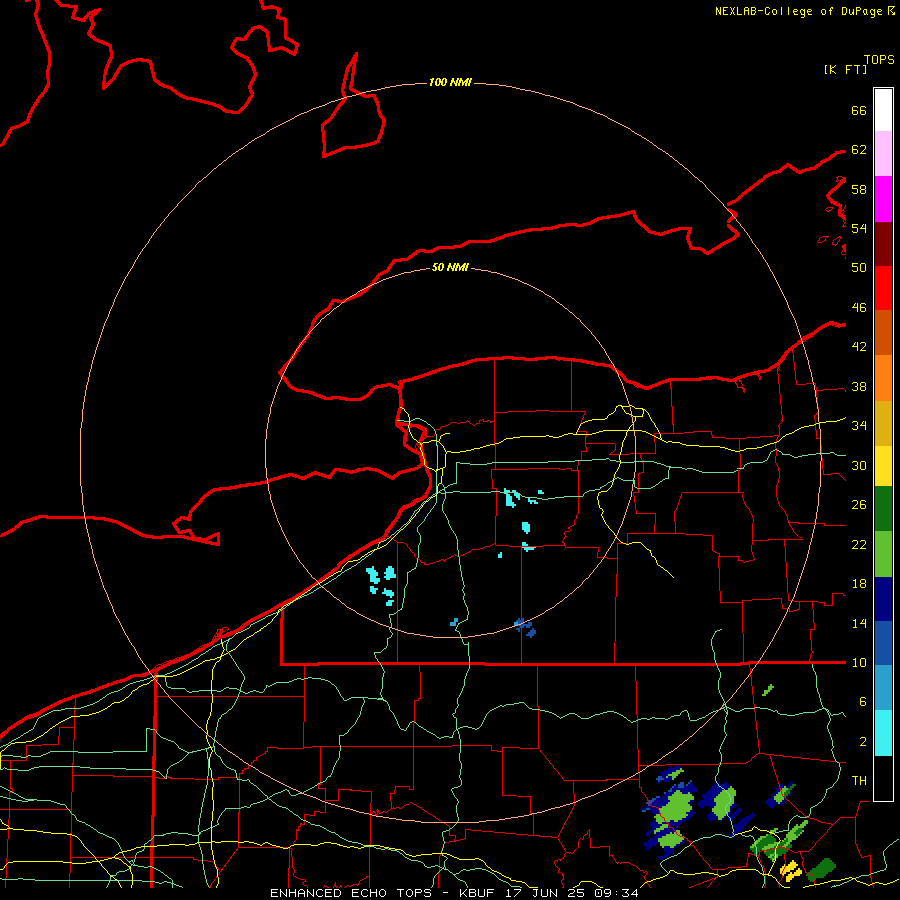Click the '18' scale value
The width and height of the screenshot is (900, 900).
[859, 584]
